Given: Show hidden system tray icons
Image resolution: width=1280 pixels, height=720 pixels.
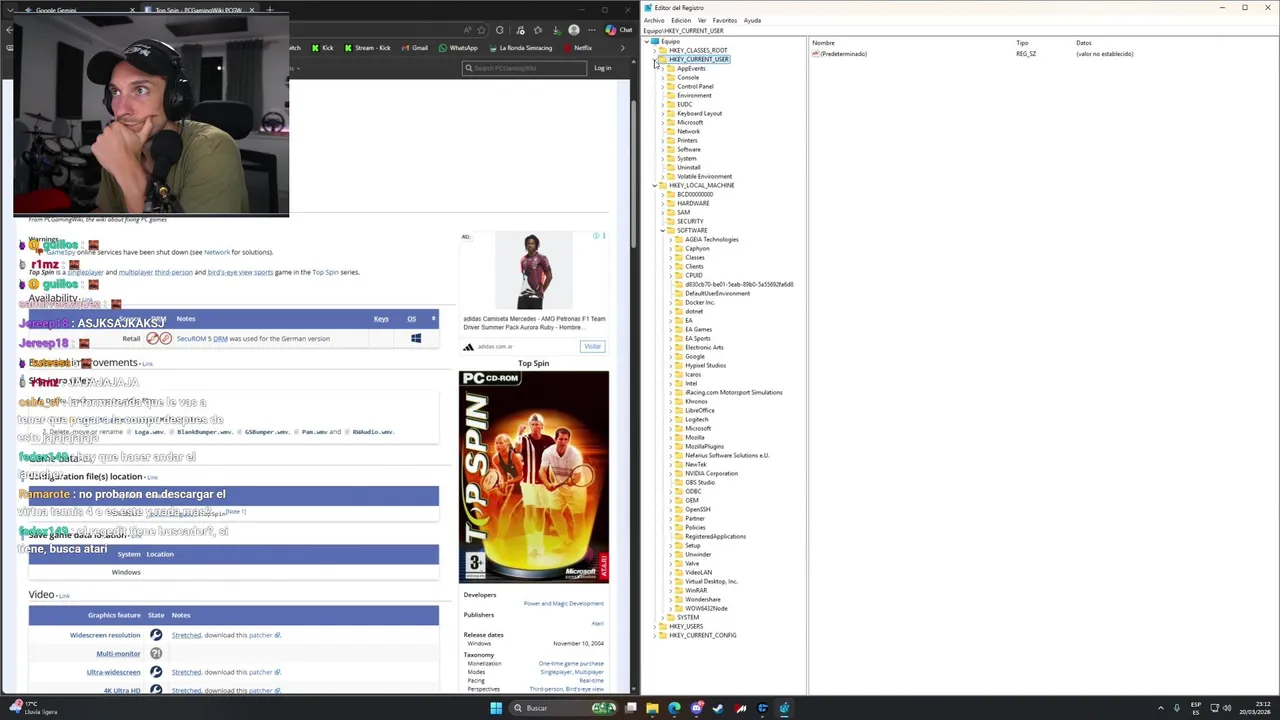Looking at the screenshot, I should (1161, 708).
